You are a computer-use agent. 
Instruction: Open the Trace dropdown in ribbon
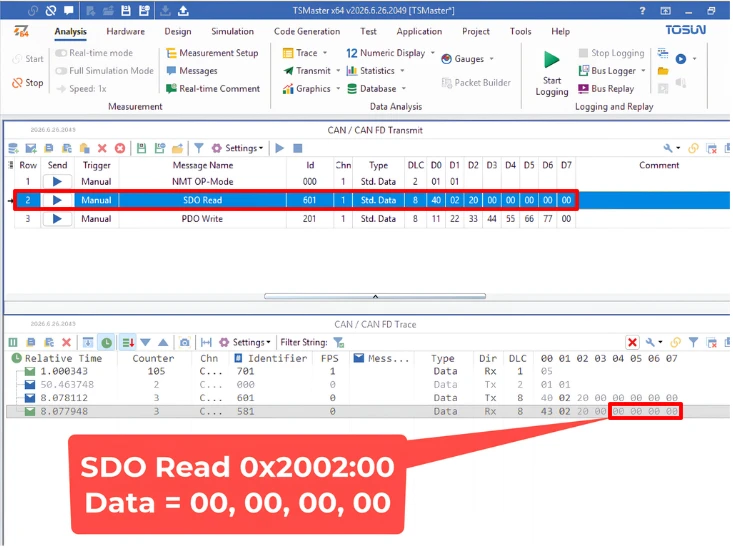(x=325, y=53)
